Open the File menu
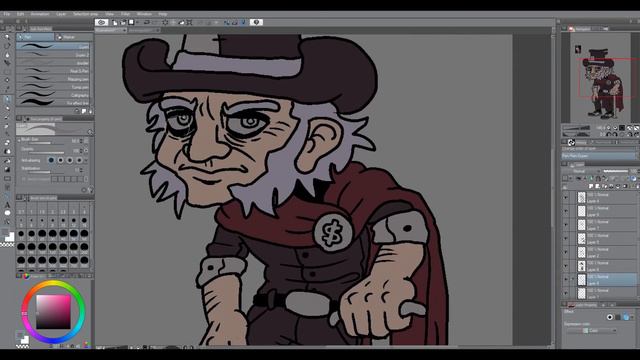The image size is (640, 360). (x=7, y=14)
